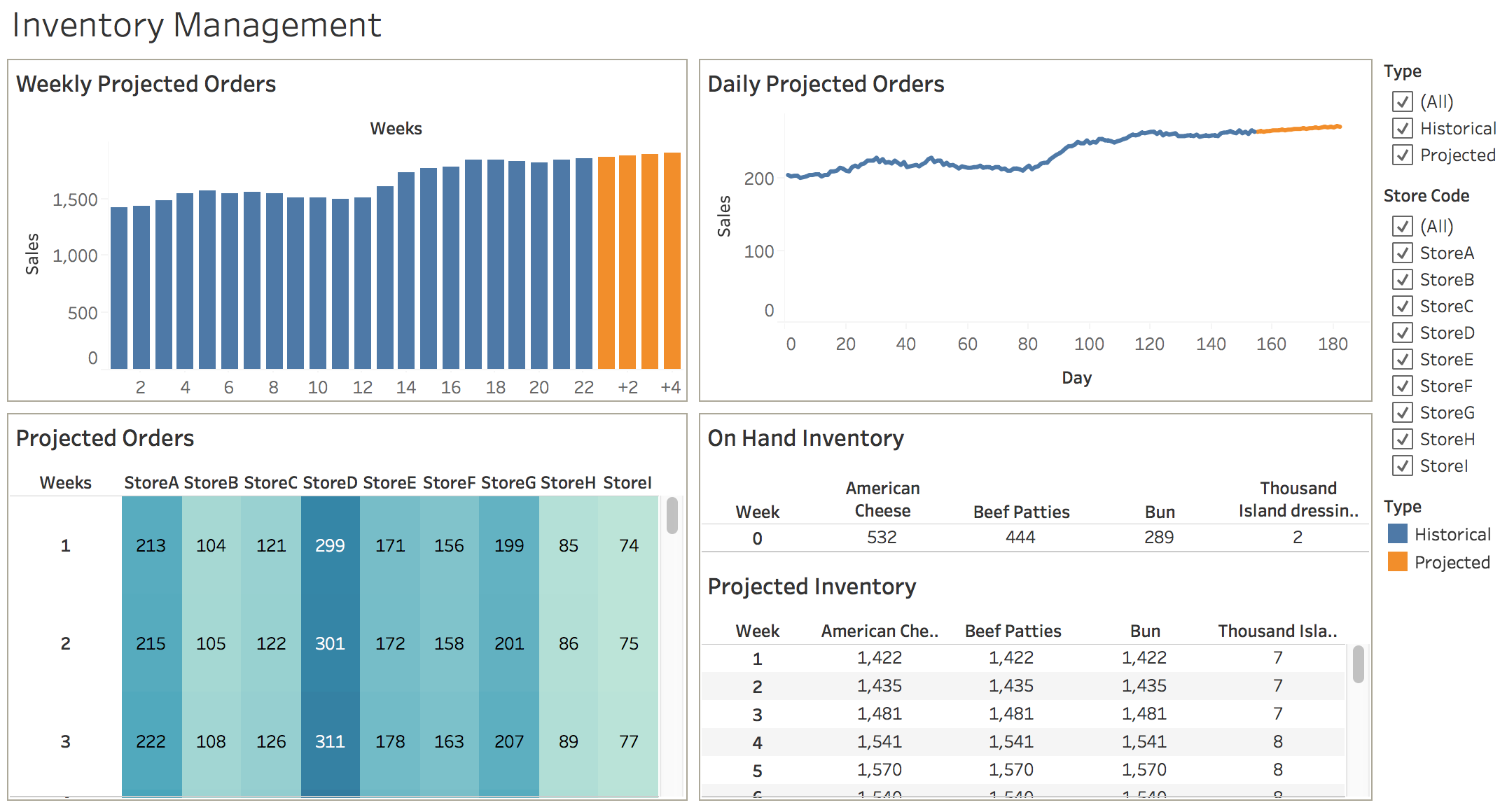Viewport: 1507px width, 812px height.
Task: Select Bun on-hand value 289
Action: pos(1159,537)
